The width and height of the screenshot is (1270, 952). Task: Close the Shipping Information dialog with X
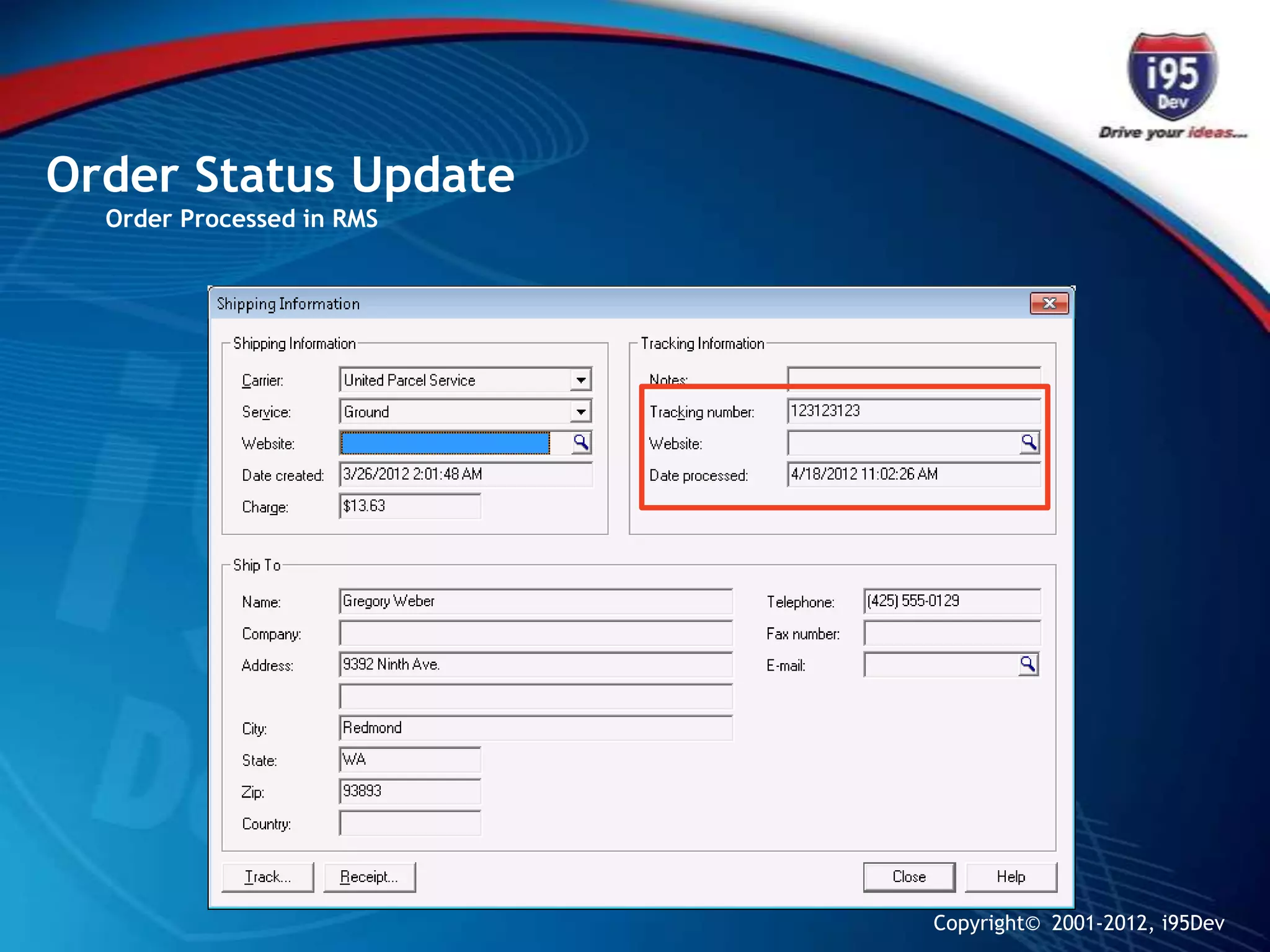(x=1049, y=303)
